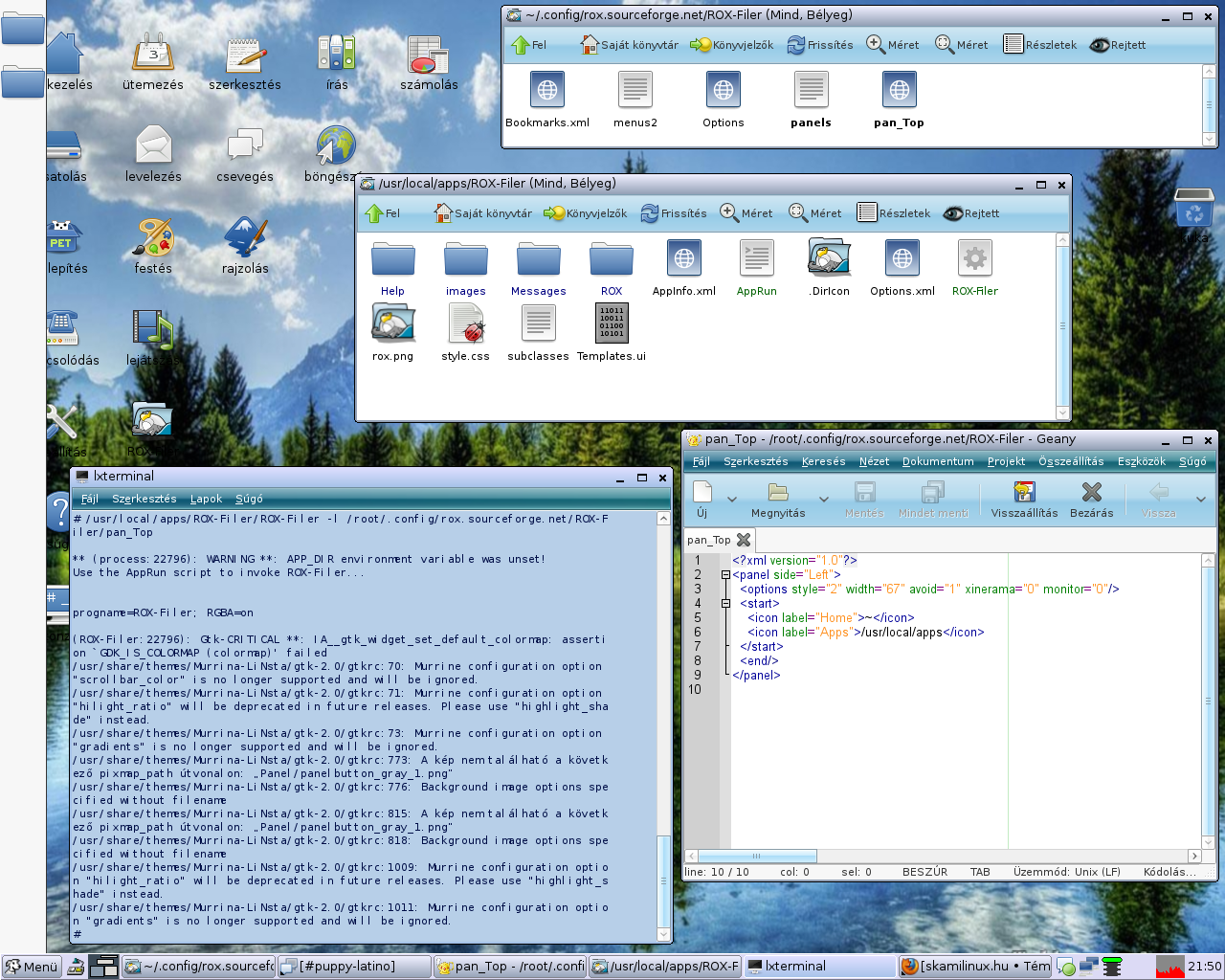Viewport: 1225px width, 980px height.
Task: Open the style.css file
Action: click(x=466, y=333)
